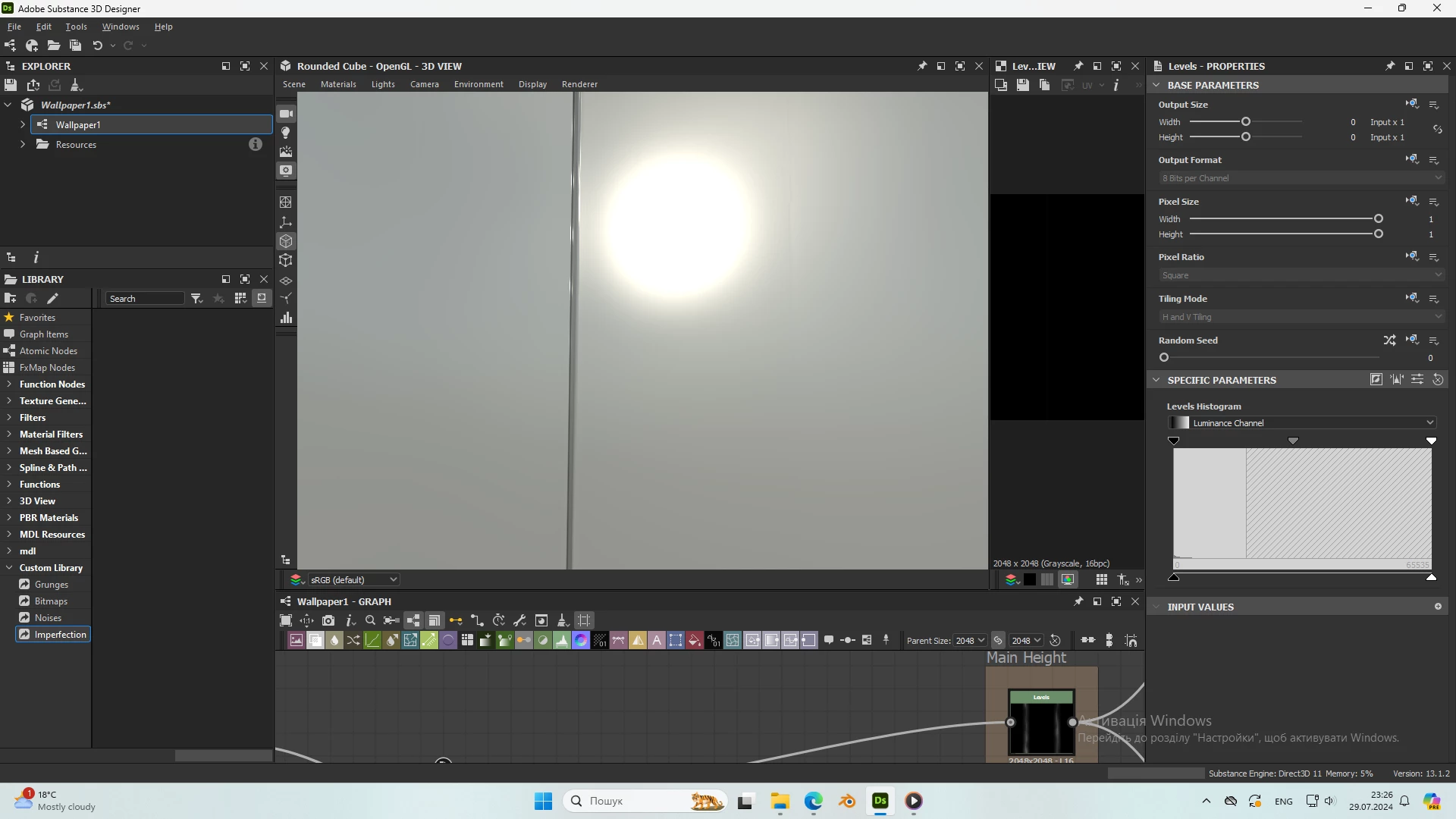Click the HSL color wheel node icon
Screen dimensions: 1456x819
click(581, 641)
